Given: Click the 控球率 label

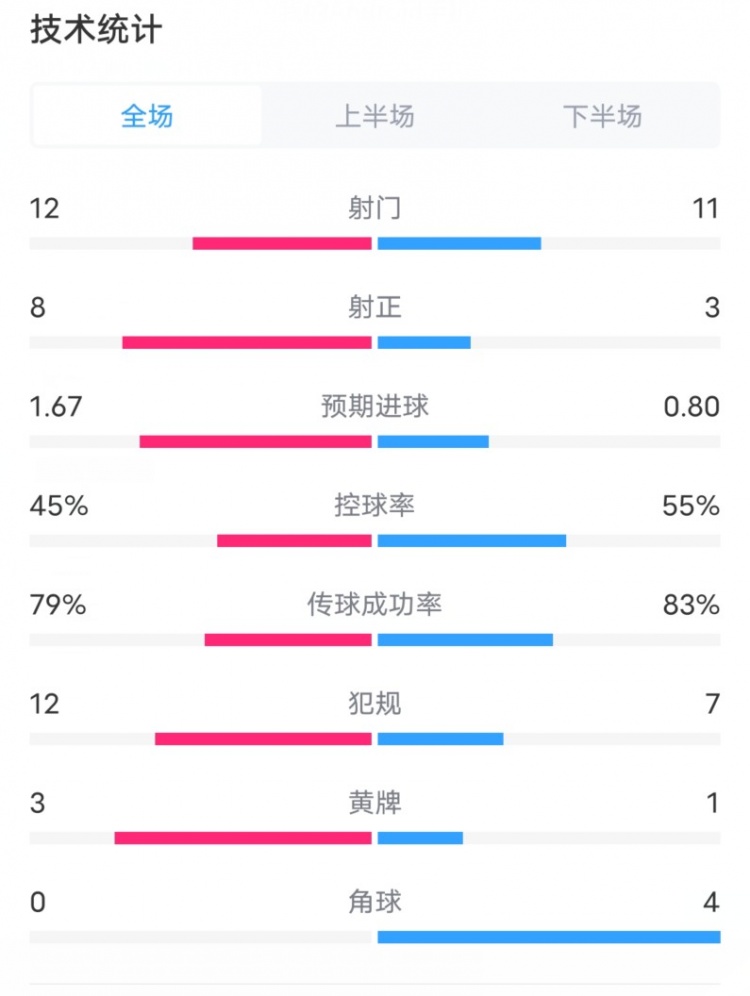Looking at the screenshot, I should click(x=375, y=505).
